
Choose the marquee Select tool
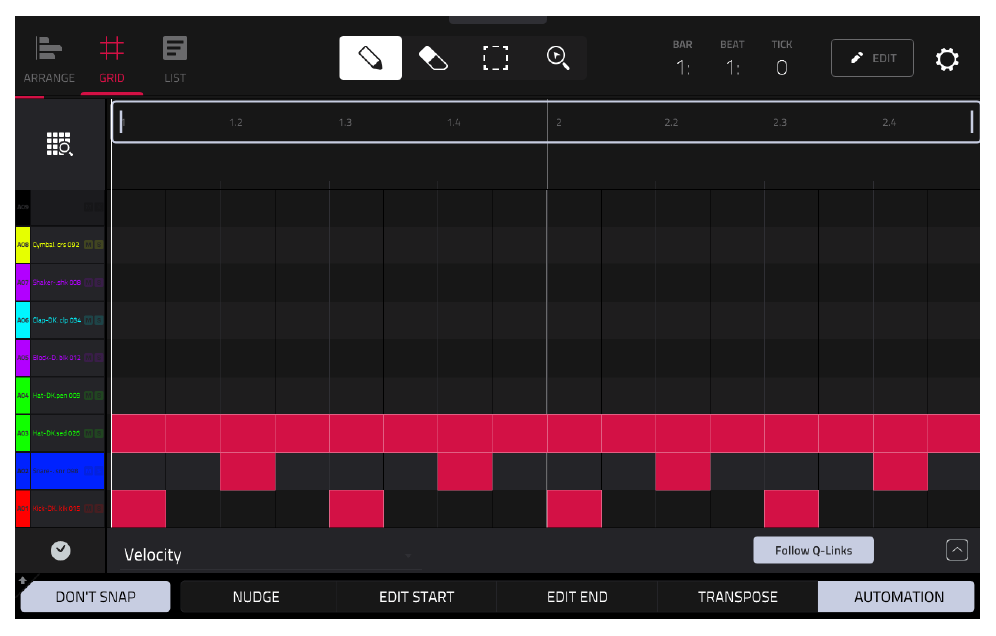495,58
